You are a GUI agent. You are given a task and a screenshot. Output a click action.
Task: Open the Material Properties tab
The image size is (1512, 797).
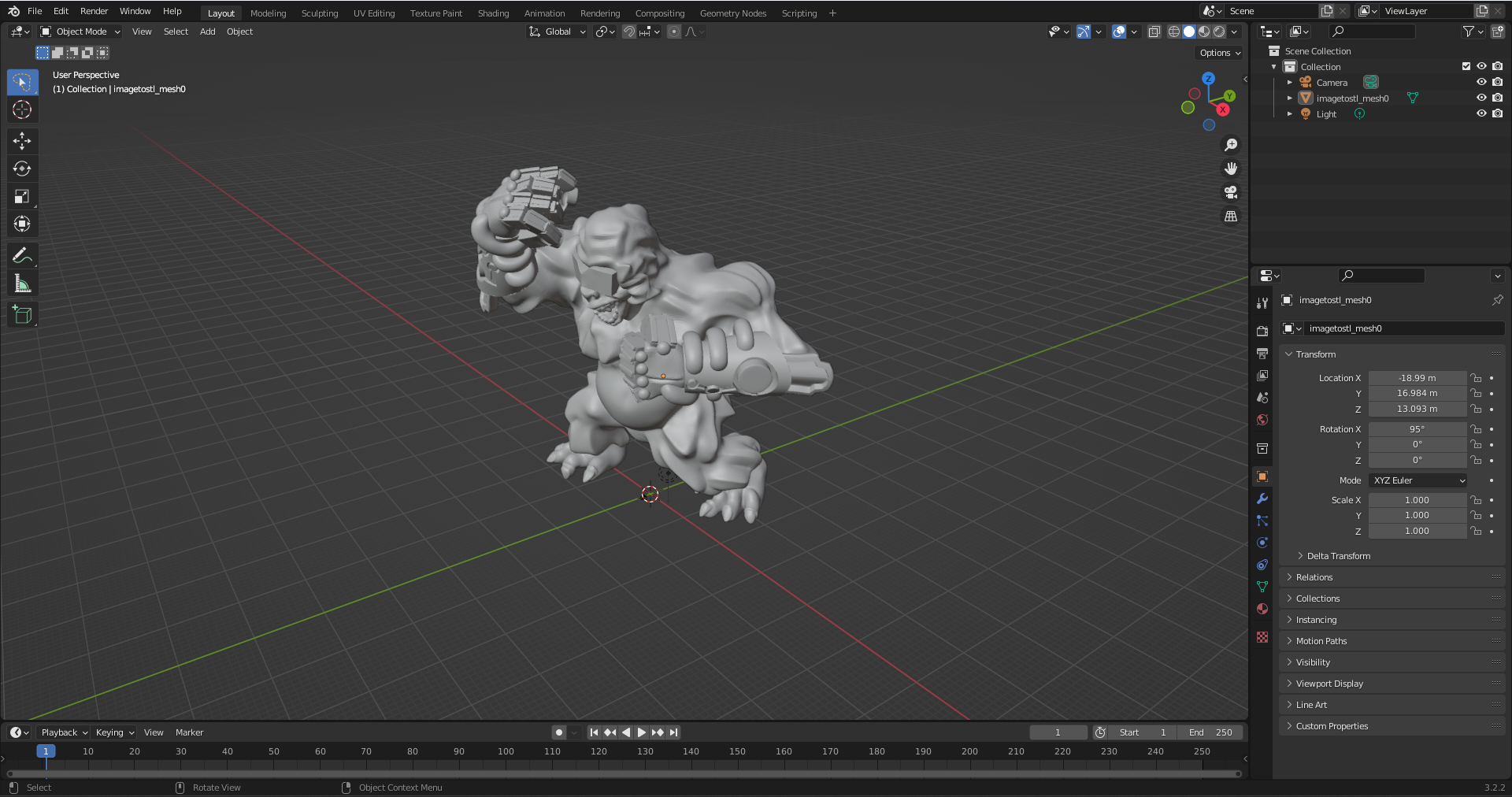[1262, 609]
